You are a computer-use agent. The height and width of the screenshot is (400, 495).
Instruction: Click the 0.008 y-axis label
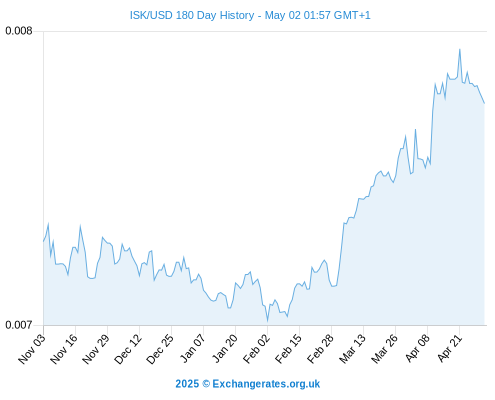pyautogui.click(x=19, y=31)
